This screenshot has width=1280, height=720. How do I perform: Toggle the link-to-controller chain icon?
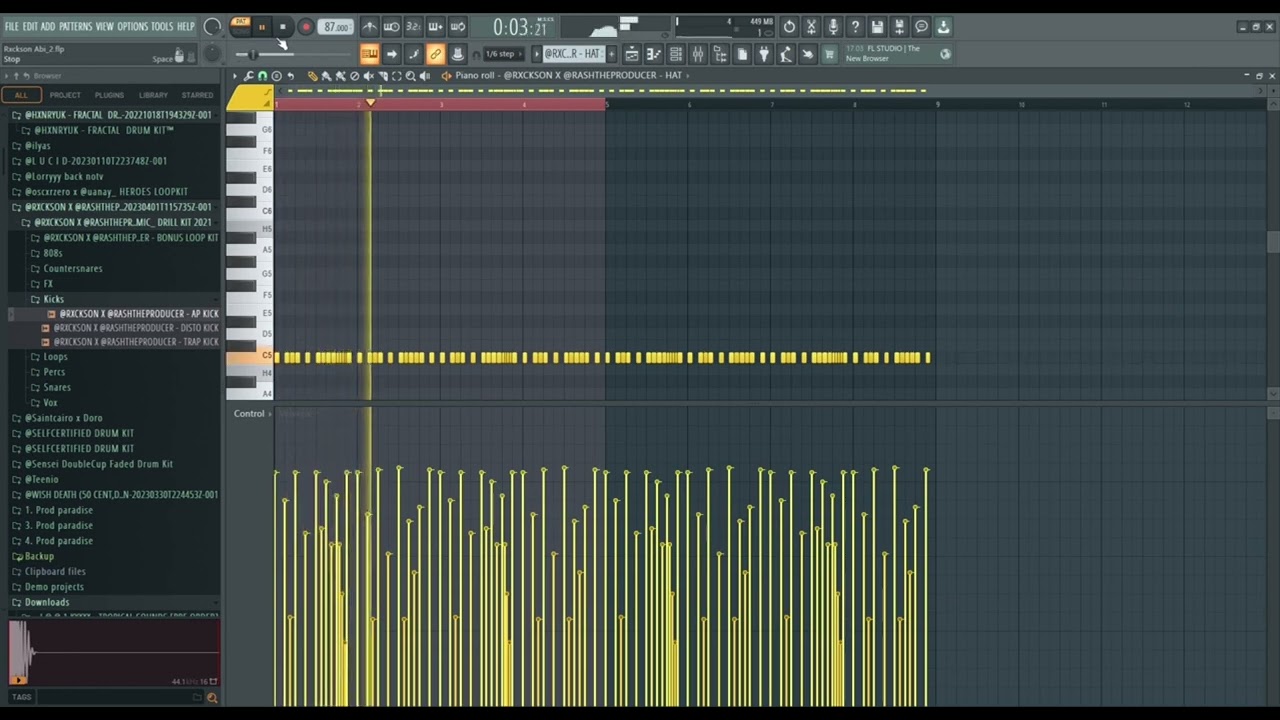click(435, 54)
